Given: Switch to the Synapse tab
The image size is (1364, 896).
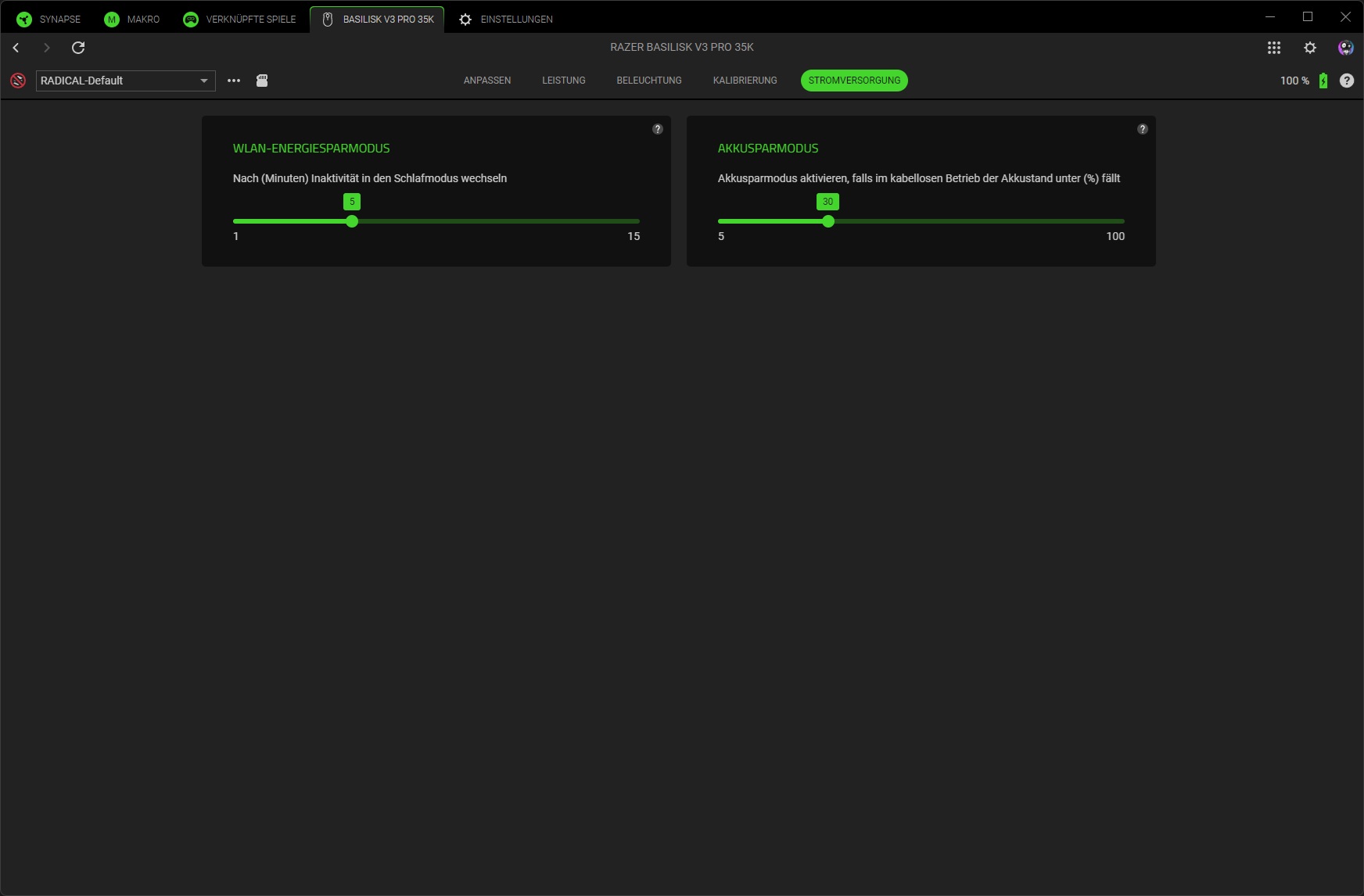Looking at the screenshot, I should [49, 19].
